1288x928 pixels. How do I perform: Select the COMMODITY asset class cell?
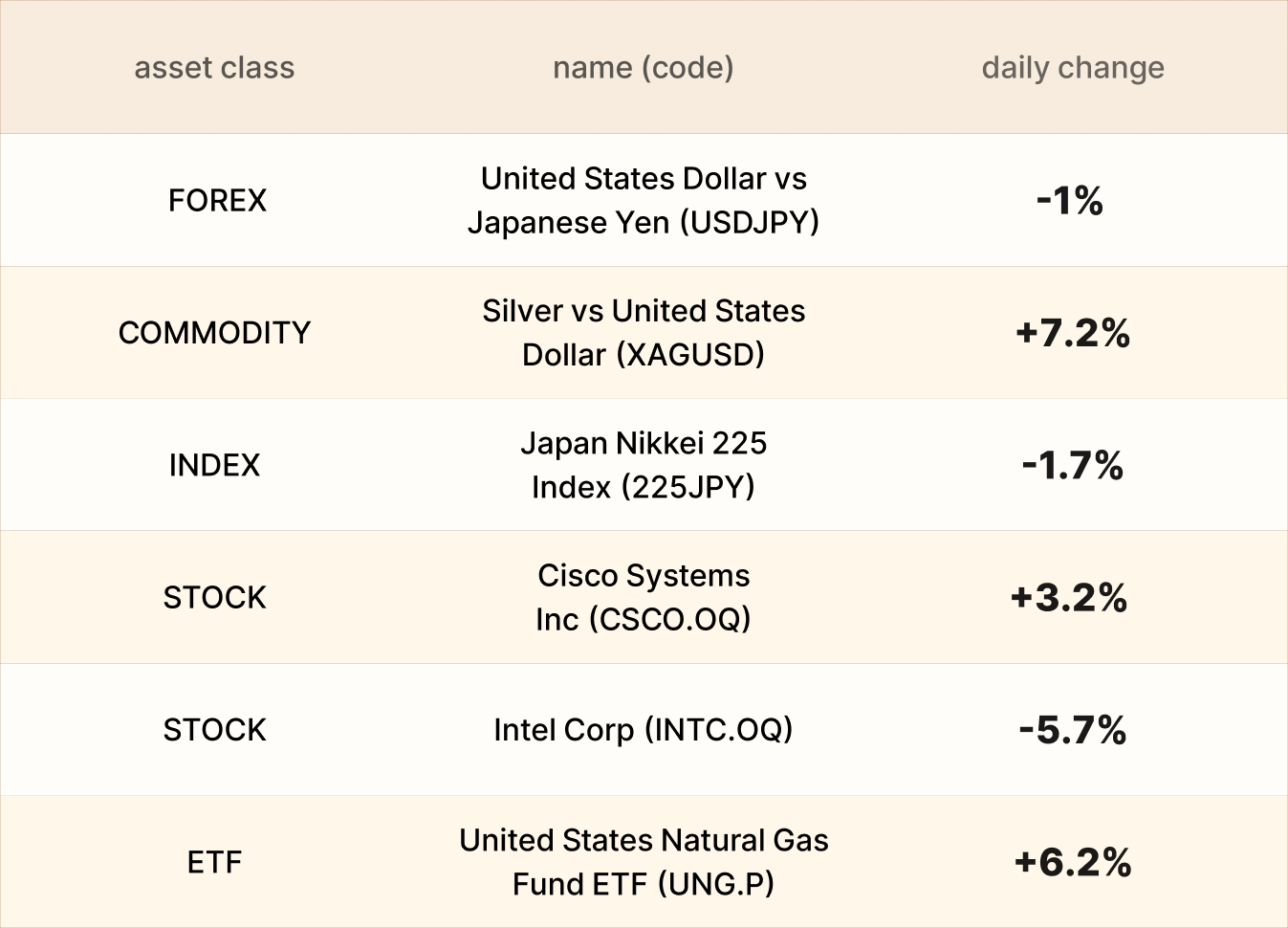click(214, 333)
